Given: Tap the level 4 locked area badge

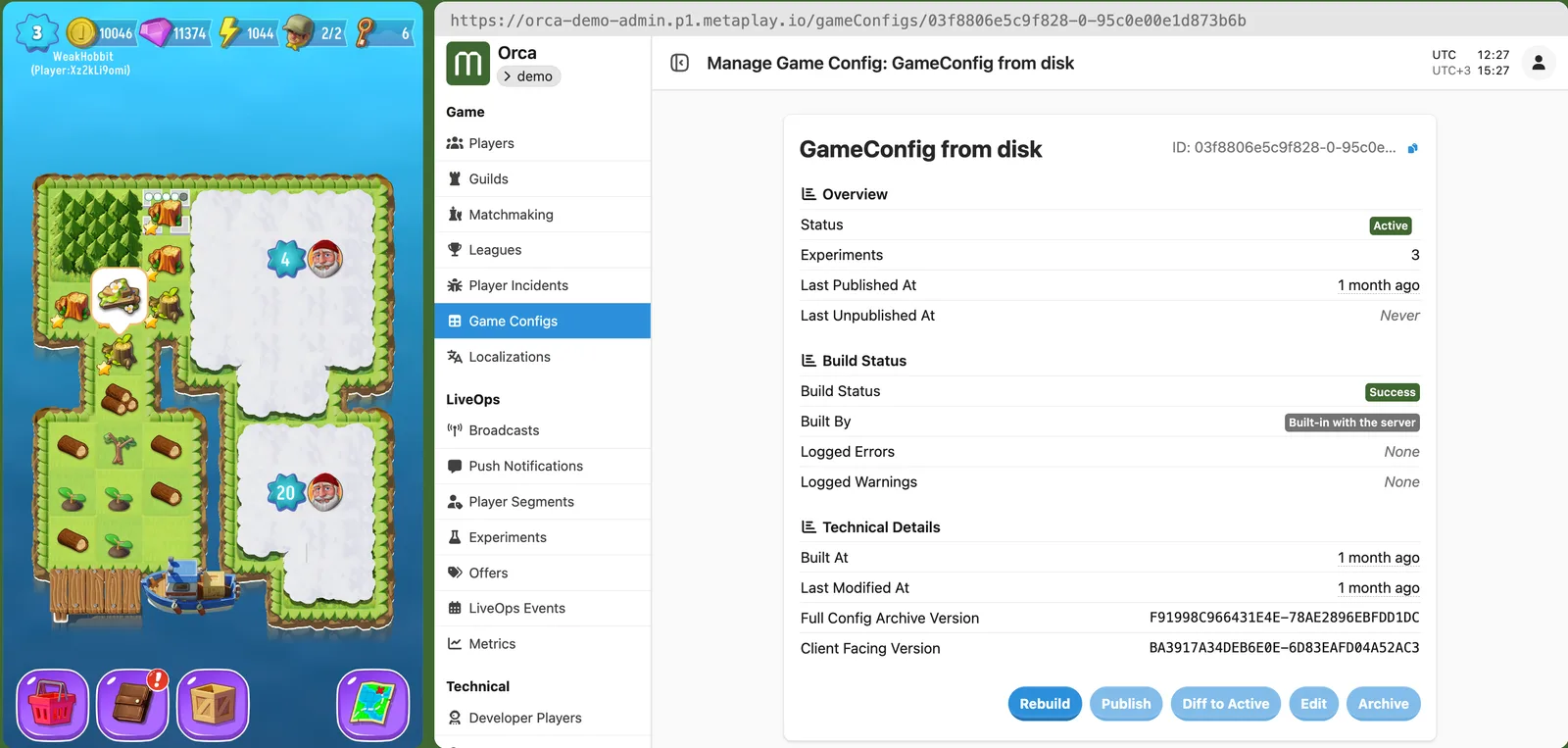Looking at the screenshot, I should coord(286,259).
